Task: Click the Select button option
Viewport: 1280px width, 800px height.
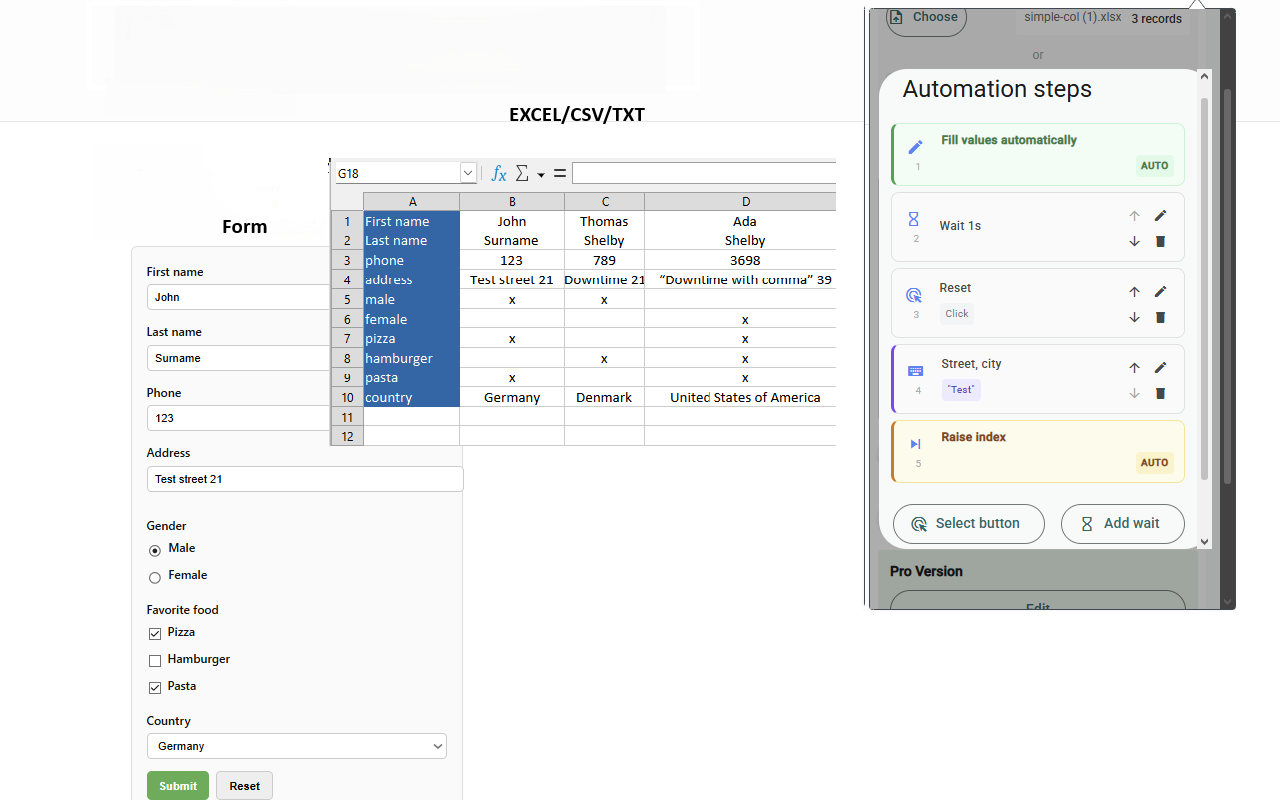Action: [x=968, y=523]
